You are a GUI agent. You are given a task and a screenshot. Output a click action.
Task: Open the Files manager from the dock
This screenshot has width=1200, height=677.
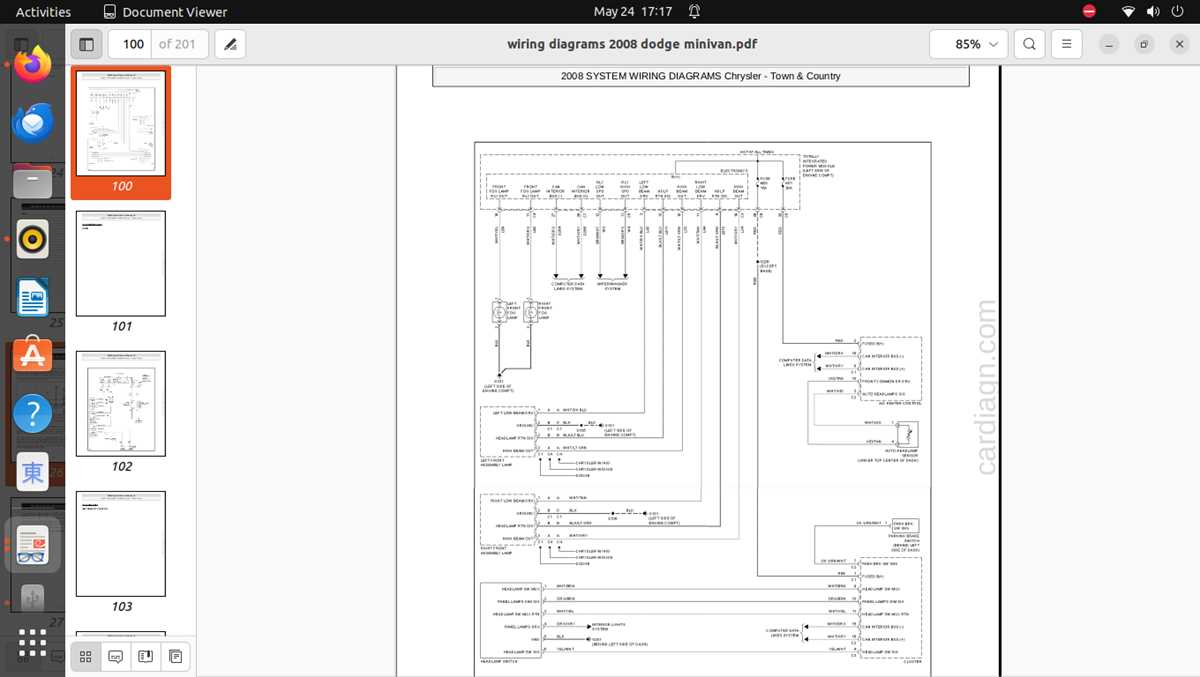click(x=32, y=182)
